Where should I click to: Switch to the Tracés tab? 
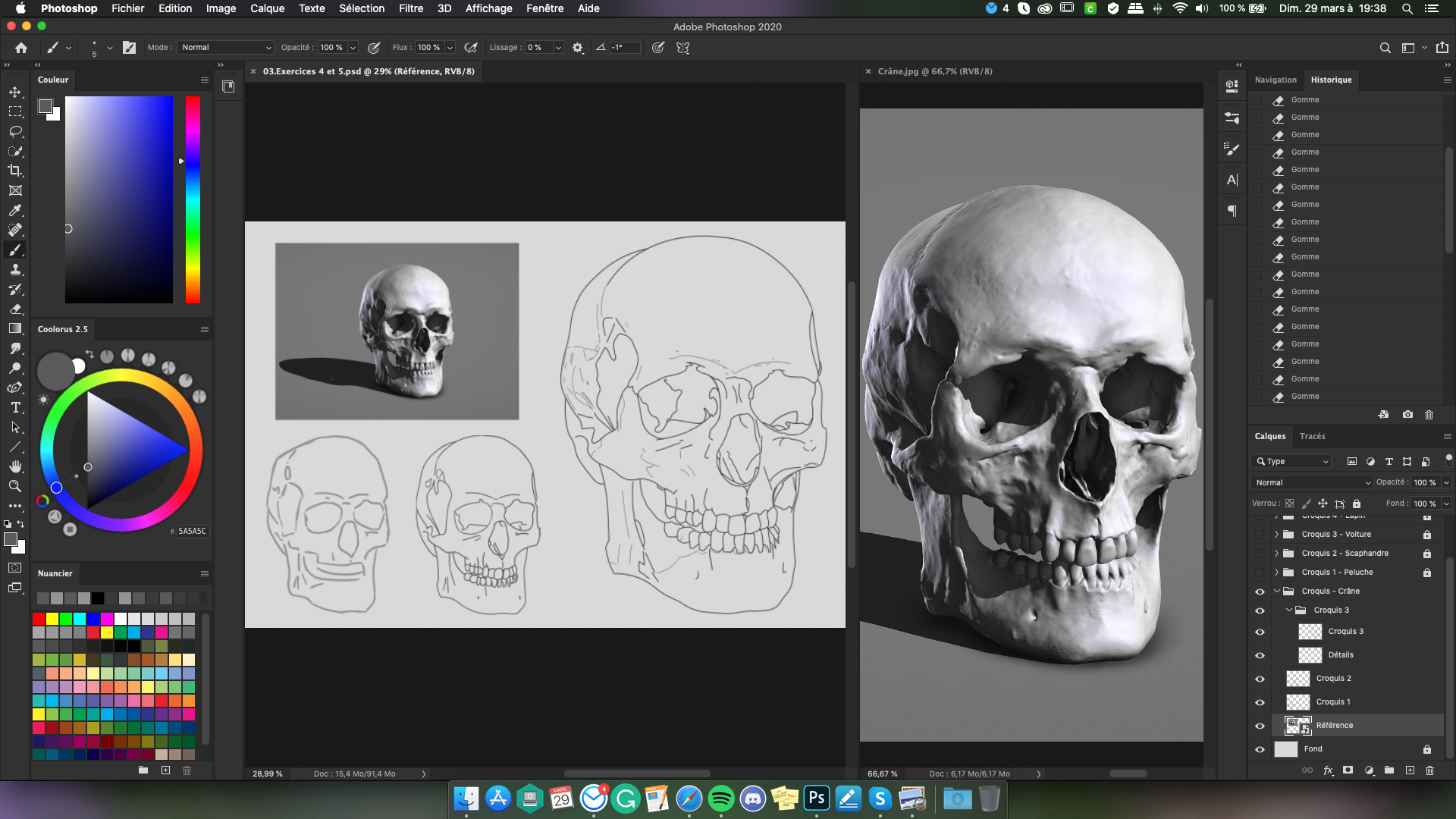click(x=1312, y=436)
